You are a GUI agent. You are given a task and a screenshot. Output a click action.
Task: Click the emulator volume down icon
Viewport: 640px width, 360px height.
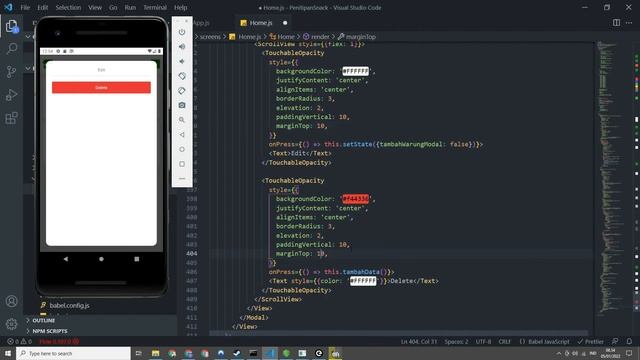[x=182, y=61]
